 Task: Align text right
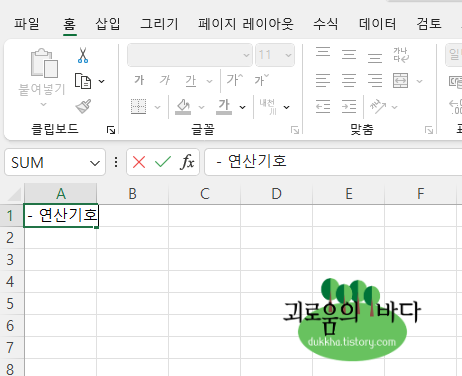(x=375, y=80)
